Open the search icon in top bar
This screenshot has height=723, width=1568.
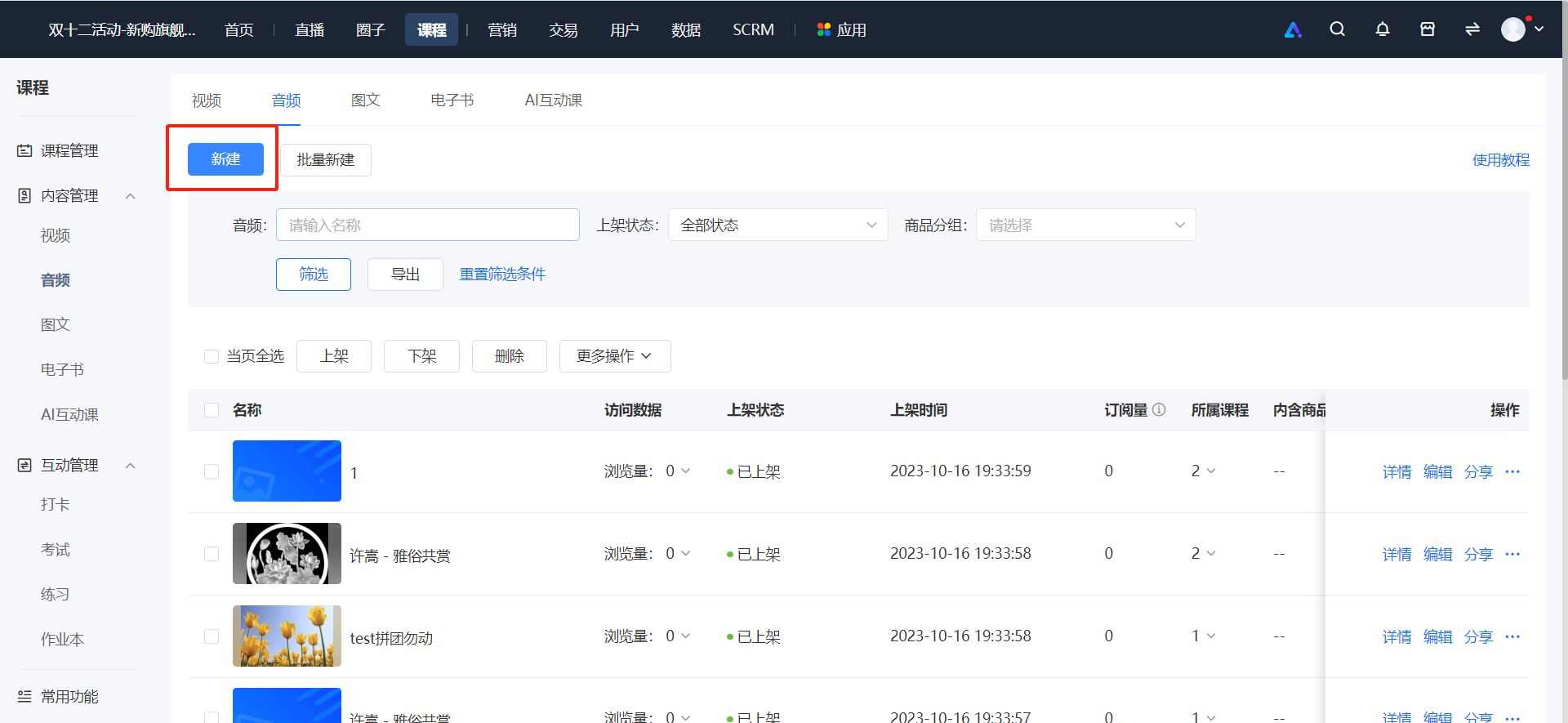click(x=1337, y=29)
